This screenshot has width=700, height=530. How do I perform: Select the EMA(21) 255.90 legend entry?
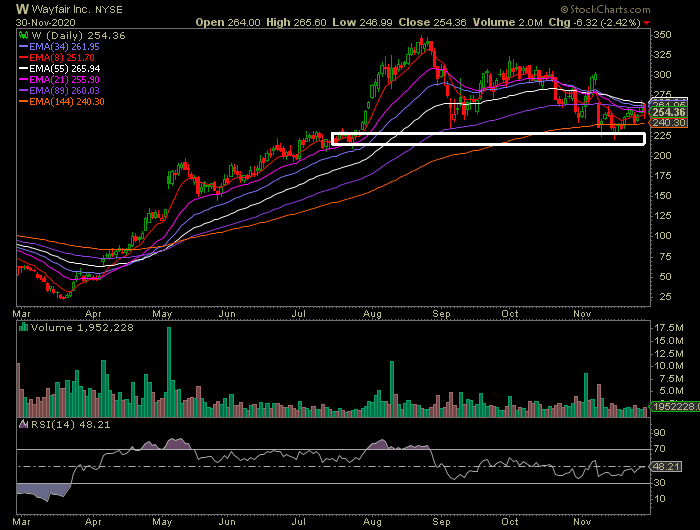pyautogui.click(x=59, y=79)
